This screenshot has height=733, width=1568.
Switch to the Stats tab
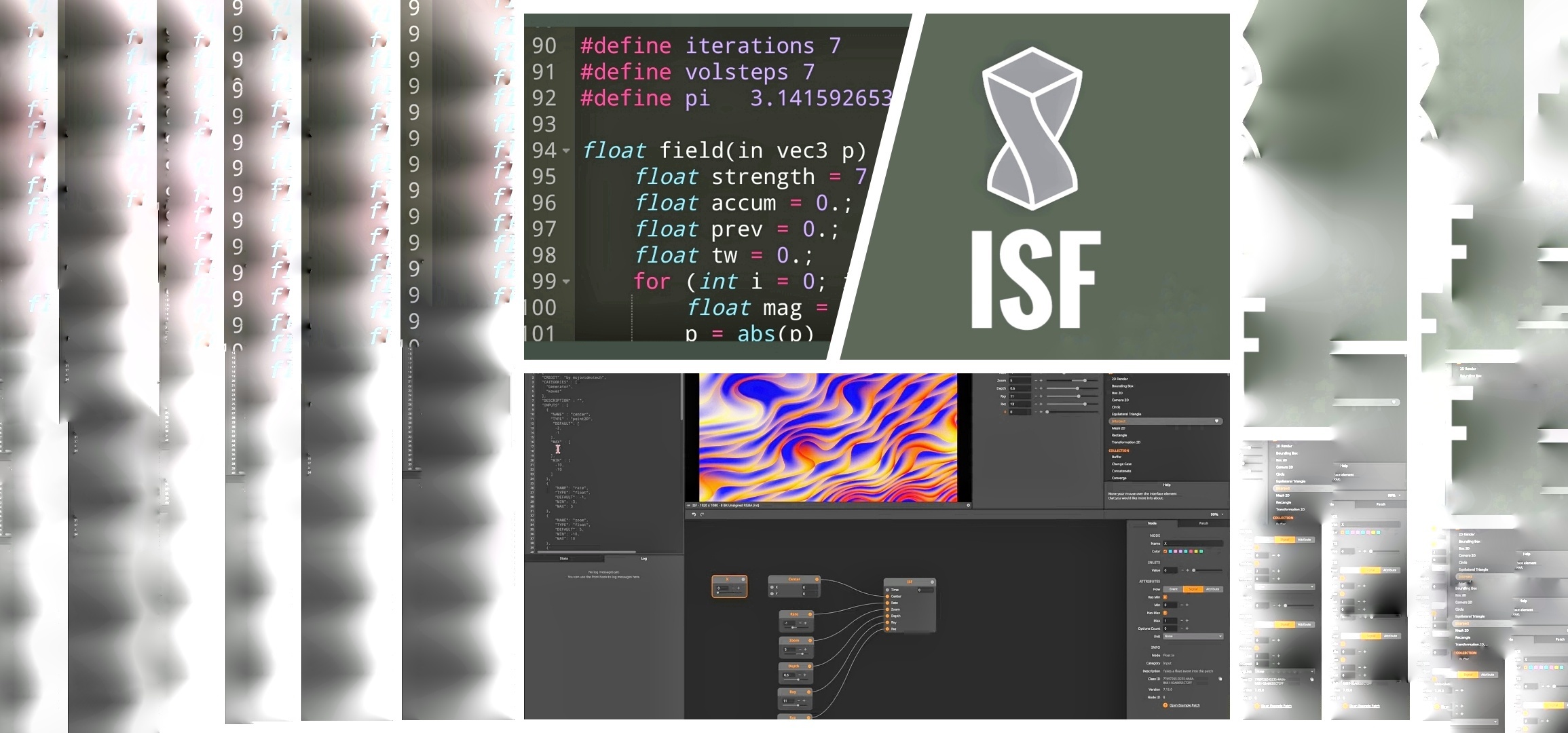coord(563,559)
